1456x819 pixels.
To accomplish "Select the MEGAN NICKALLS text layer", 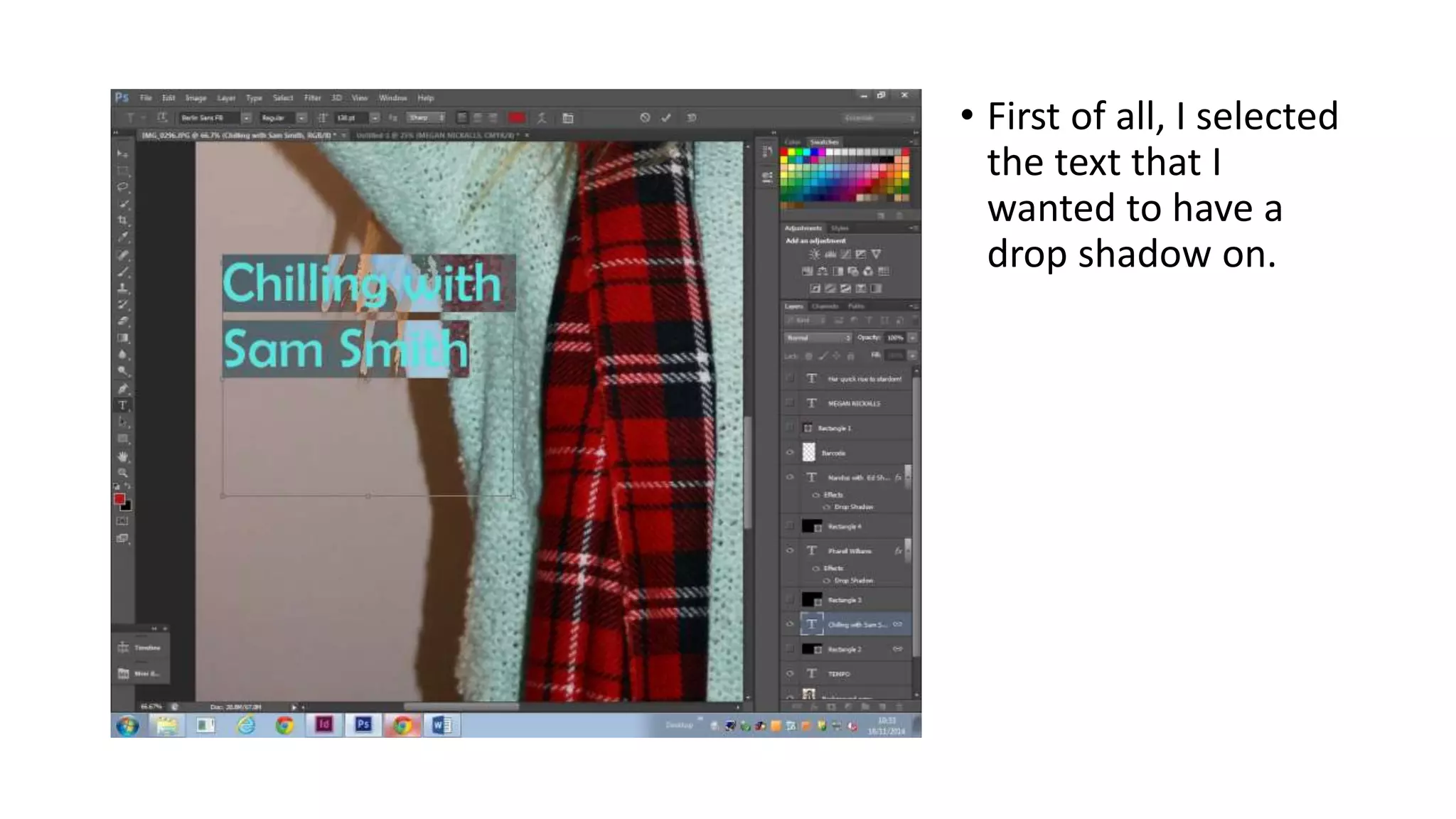I will [854, 403].
